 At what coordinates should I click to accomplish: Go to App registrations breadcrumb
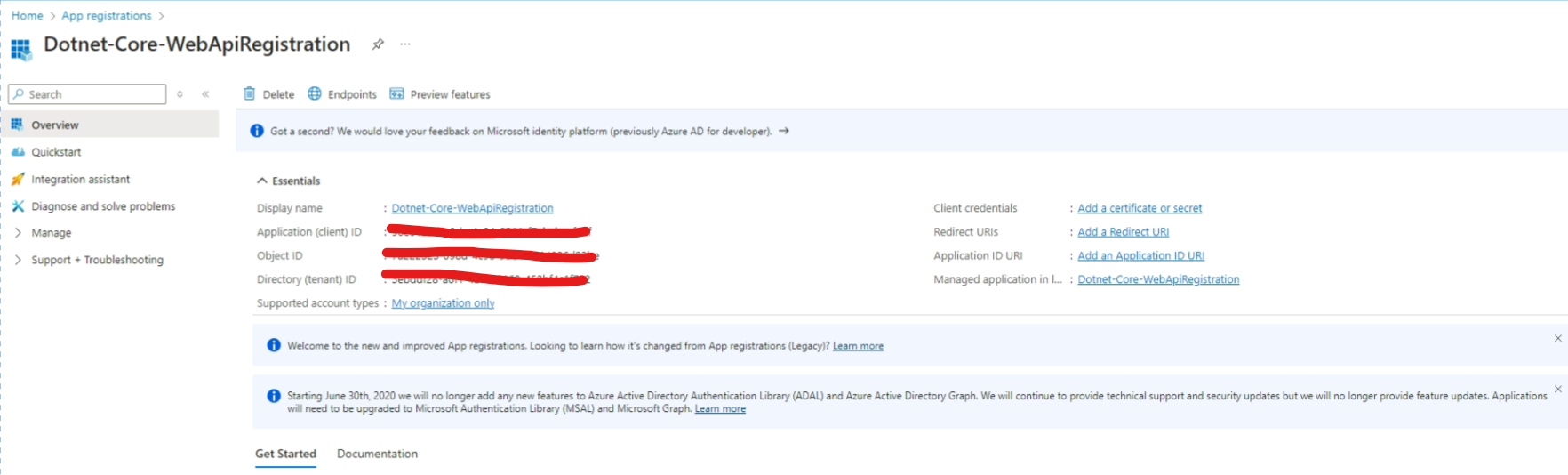pyautogui.click(x=107, y=16)
